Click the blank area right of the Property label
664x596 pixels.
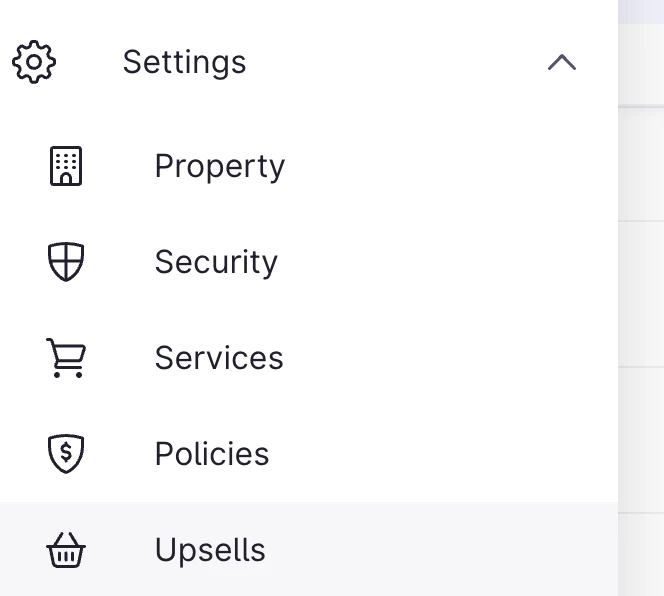click(x=440, y=166)
